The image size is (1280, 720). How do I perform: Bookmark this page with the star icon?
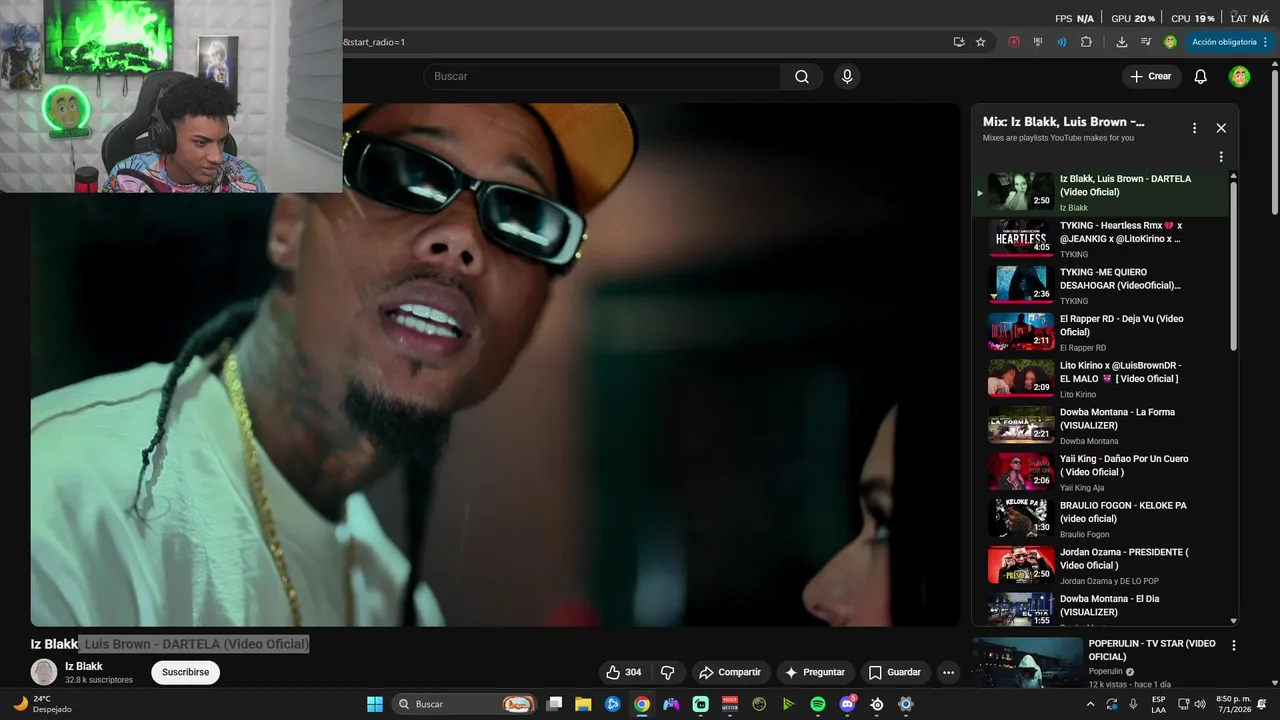click(x=981, y=42)
